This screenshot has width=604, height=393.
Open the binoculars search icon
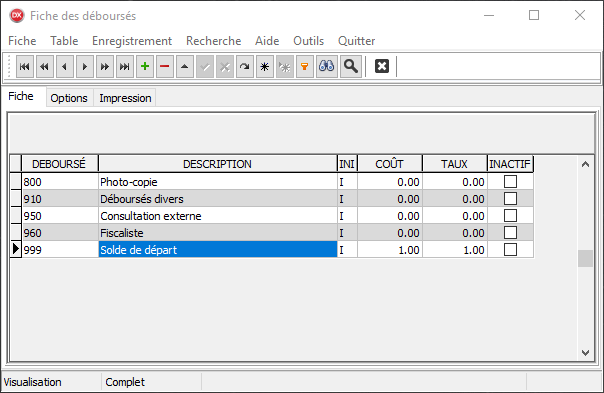(x=327, y=67)
